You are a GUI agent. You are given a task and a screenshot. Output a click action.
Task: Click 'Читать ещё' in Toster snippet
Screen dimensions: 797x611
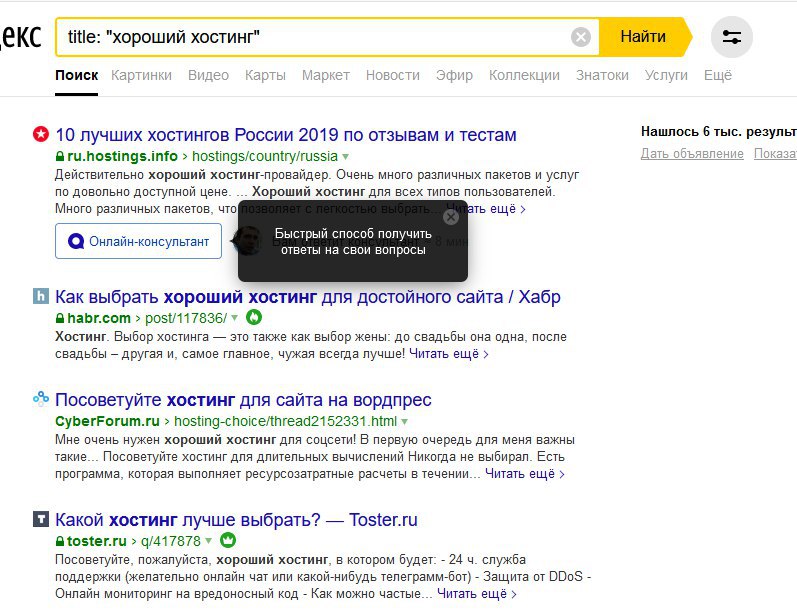(x=477, y=594)
